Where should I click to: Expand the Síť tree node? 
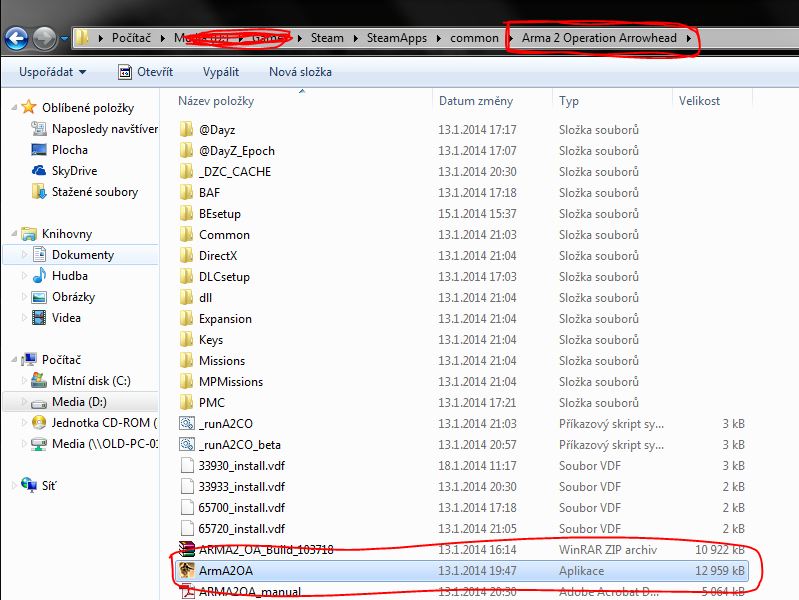(14, 486)
